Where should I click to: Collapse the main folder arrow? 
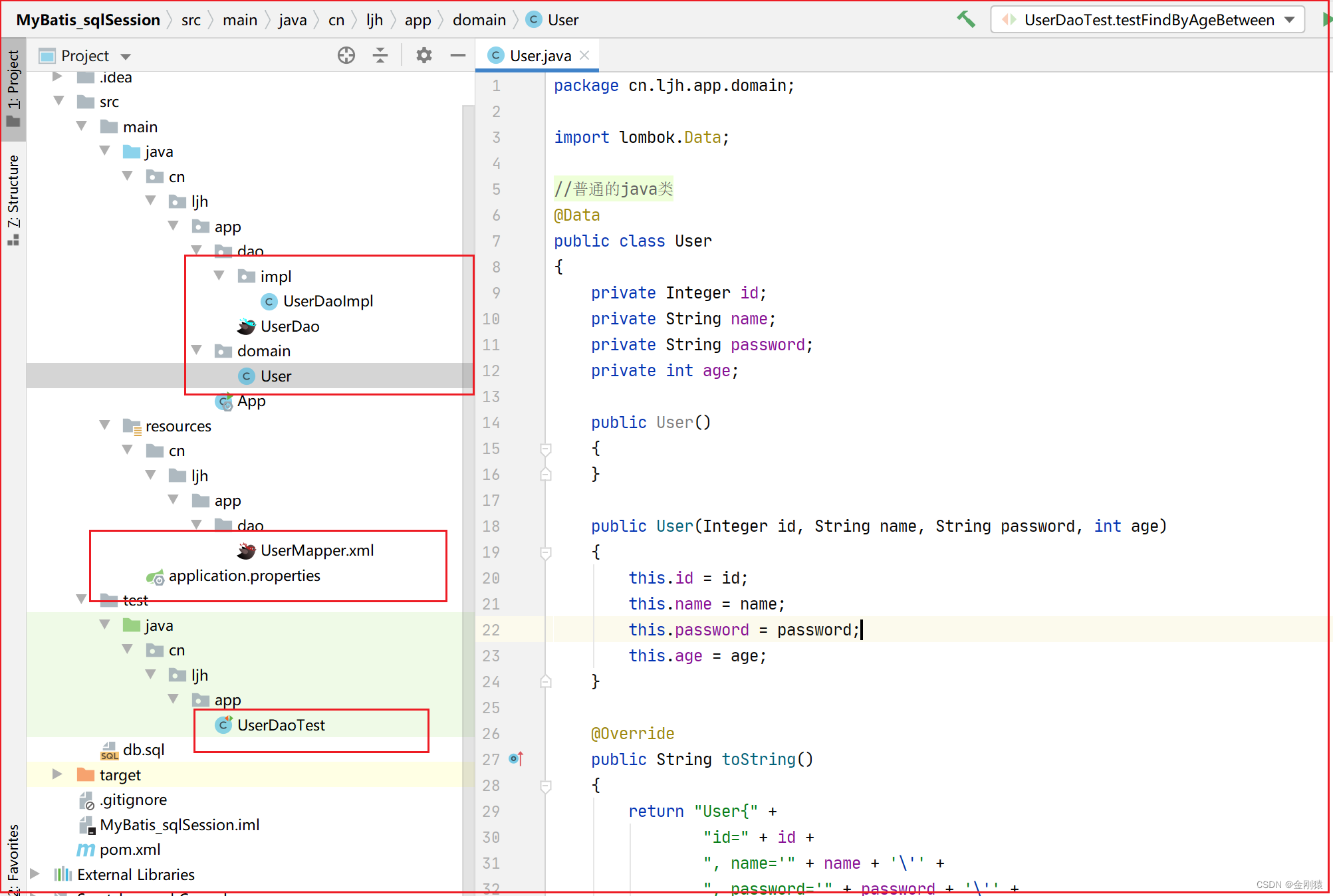coord(81,126)
